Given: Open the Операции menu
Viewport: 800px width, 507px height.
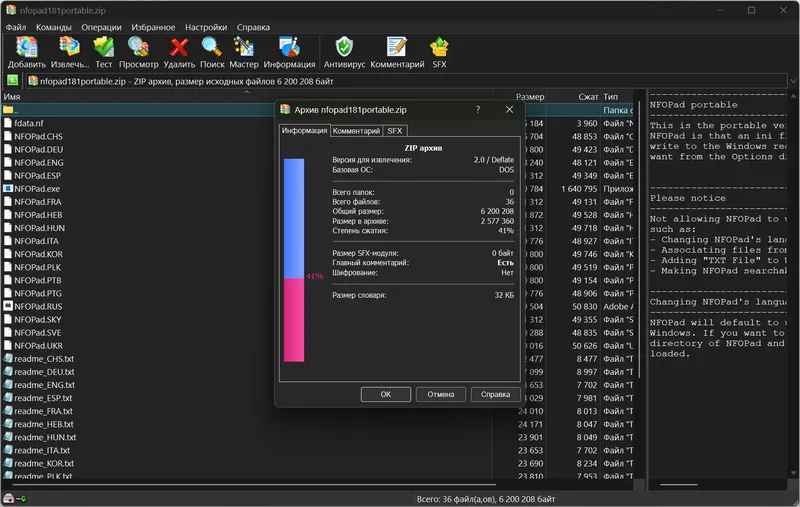Looking at the screenshot, I should [102, 27].
